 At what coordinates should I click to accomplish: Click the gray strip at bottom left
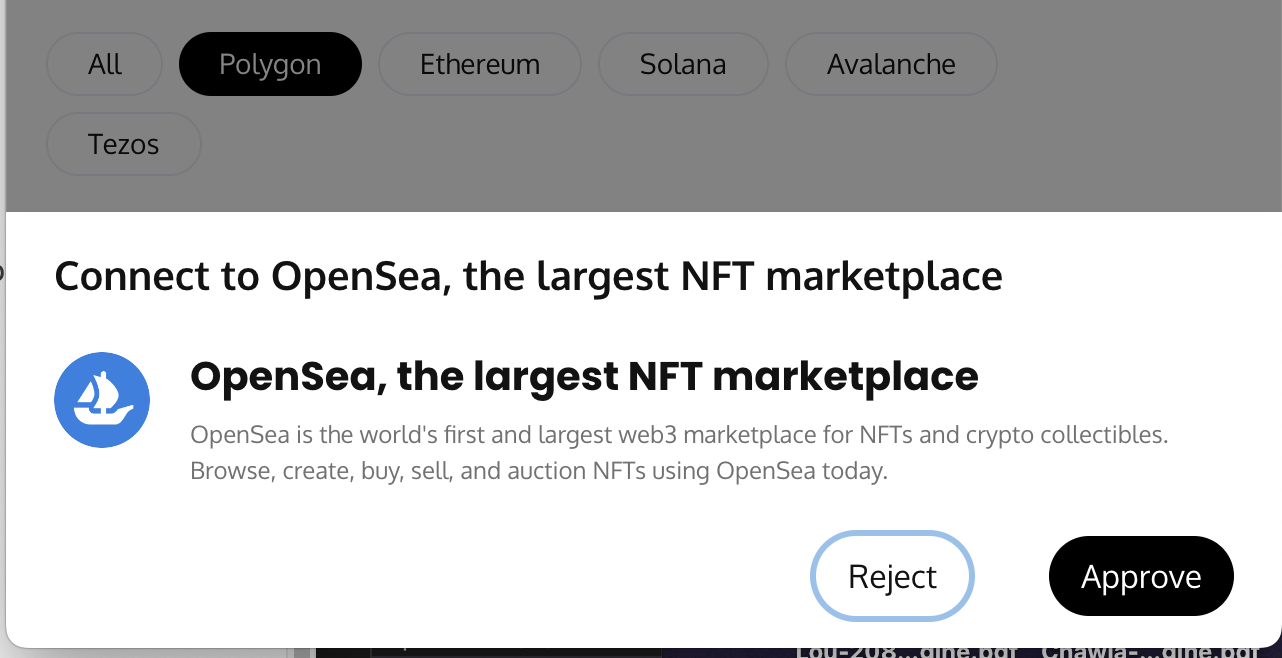[145, 653]
